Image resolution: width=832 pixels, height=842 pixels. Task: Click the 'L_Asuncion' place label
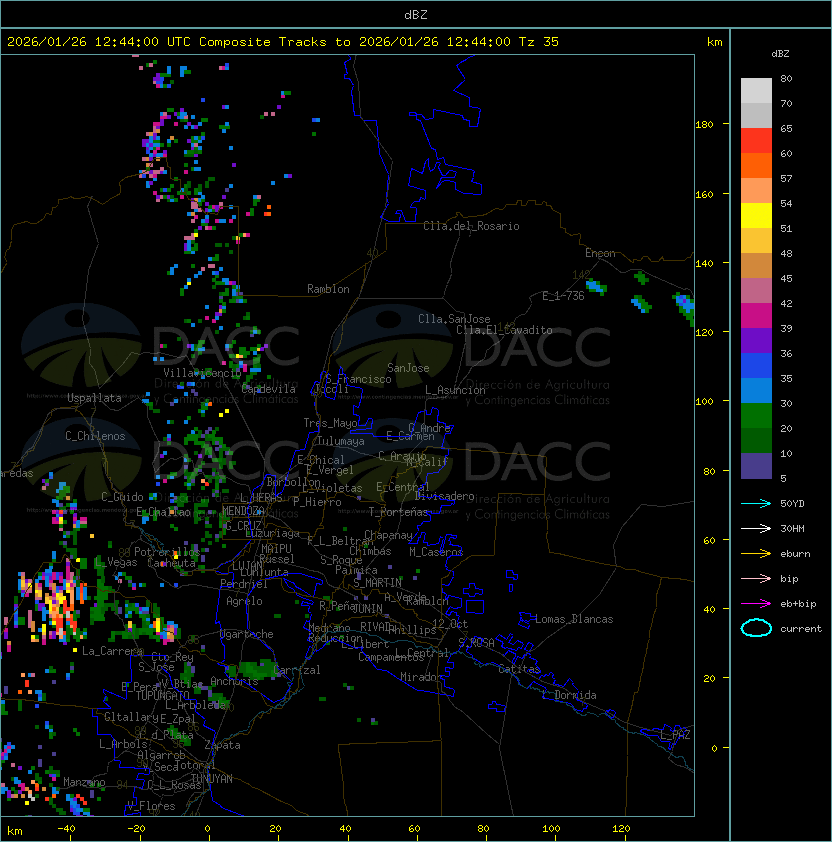tap(455, 390)
